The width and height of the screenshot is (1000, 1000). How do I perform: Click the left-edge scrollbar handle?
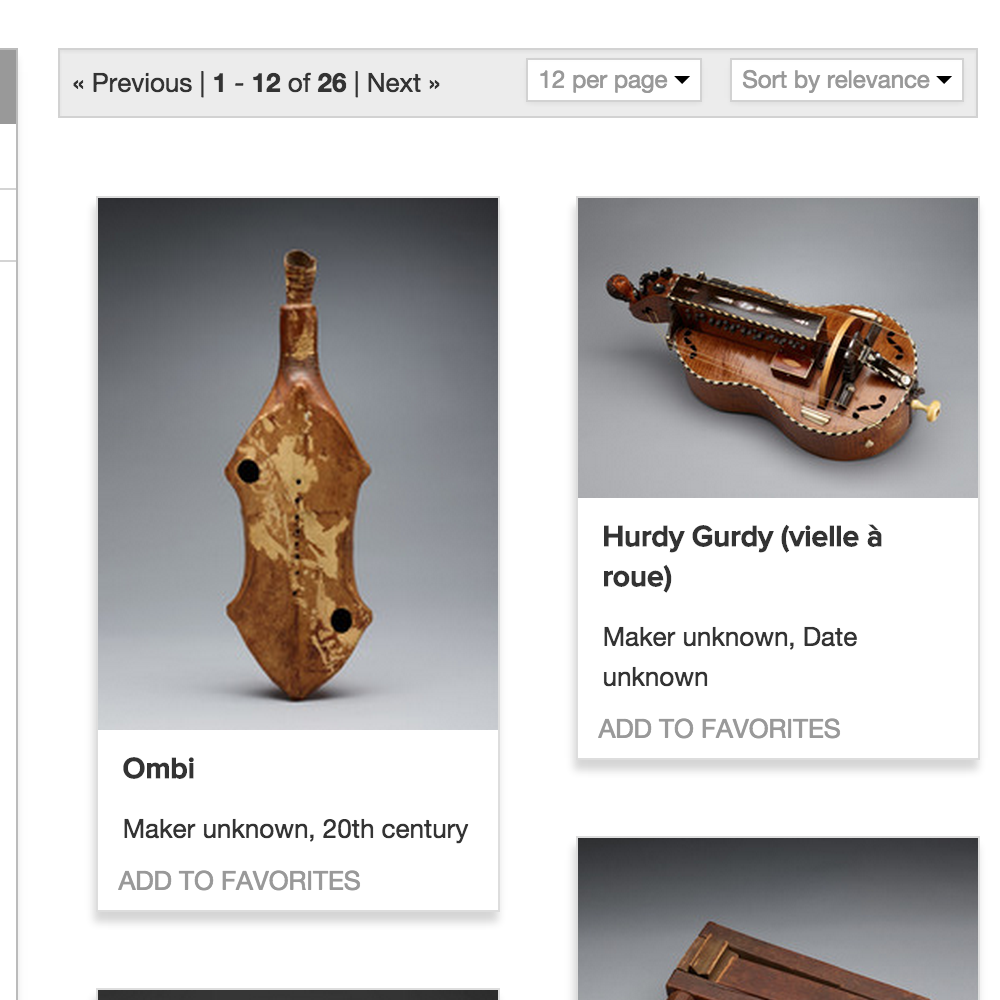click(x=8, y=86)
